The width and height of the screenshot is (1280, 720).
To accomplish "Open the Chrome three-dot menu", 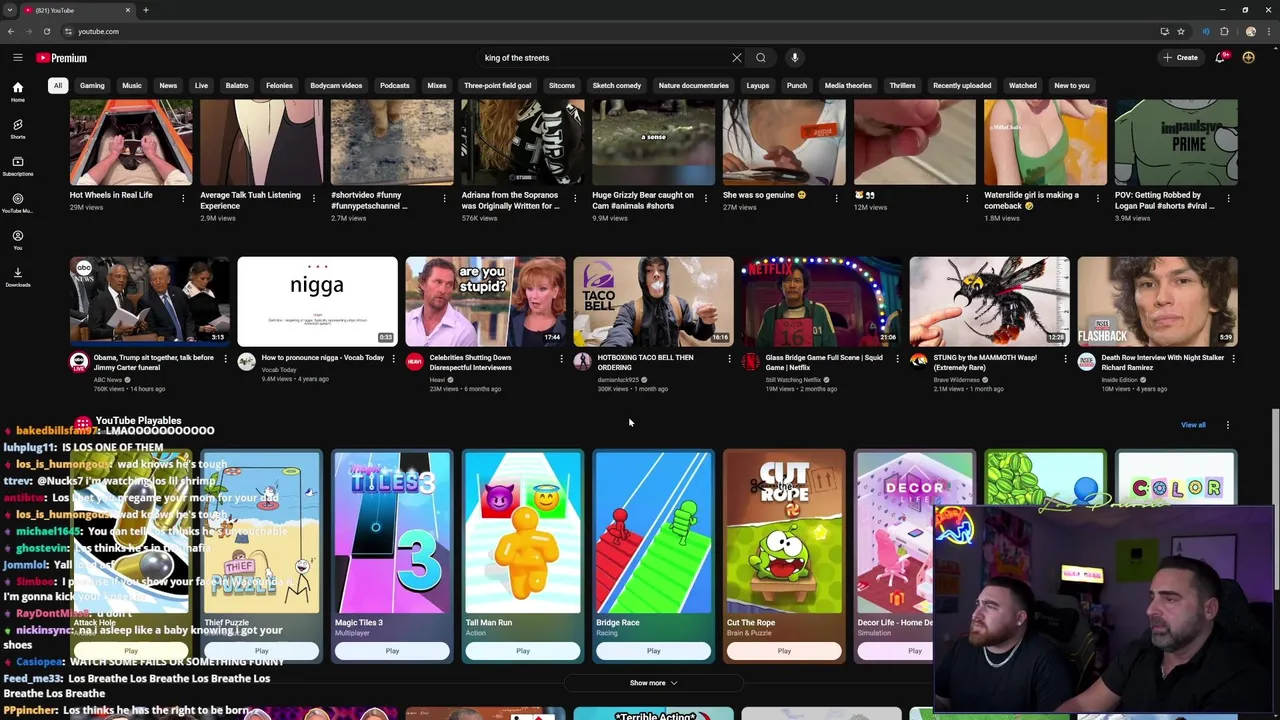I will pyautogui.click(x=1269, y=31).
